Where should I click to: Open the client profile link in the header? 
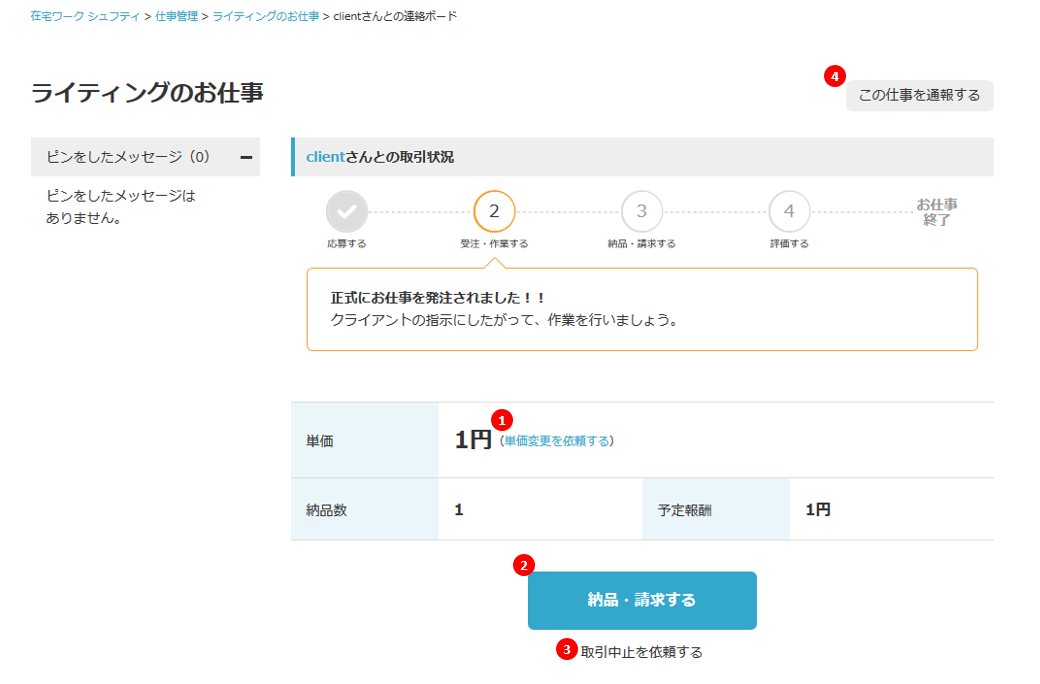tap(326, 157)
